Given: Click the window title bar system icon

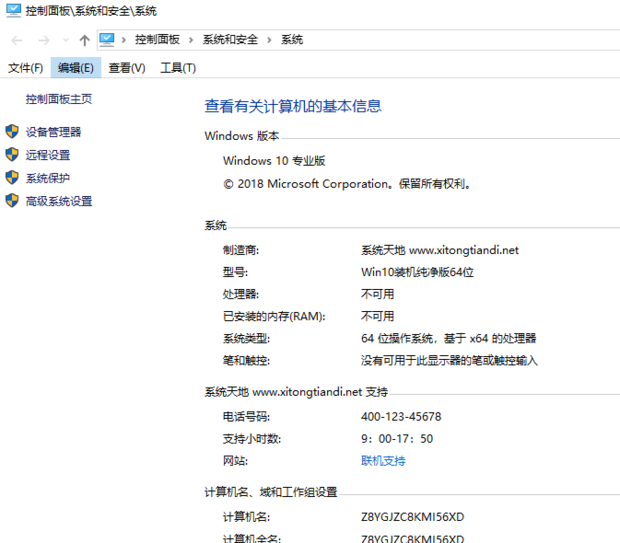Looking at the screenshot, I should 13,10.
